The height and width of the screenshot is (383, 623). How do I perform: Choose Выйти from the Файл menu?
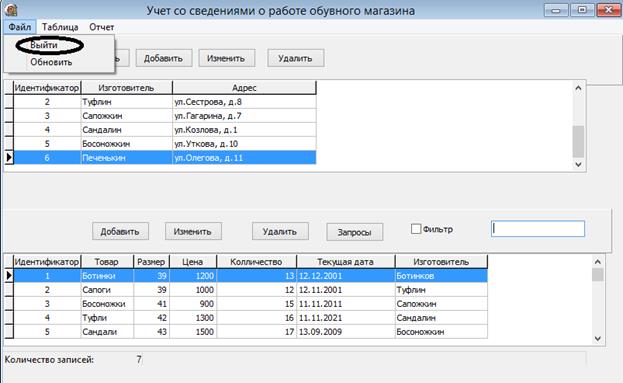(44, 45)
